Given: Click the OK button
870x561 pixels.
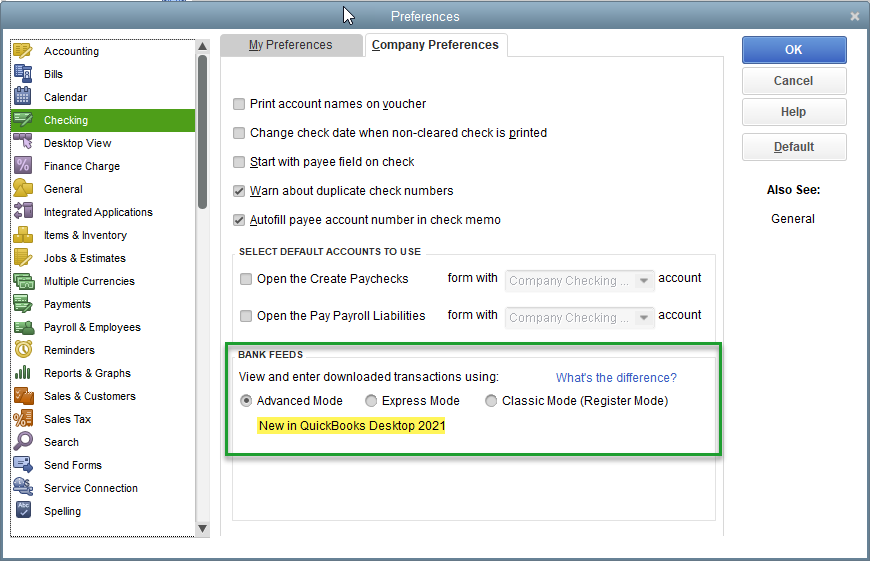Looking at the screenshot, I should click(793, 49).
